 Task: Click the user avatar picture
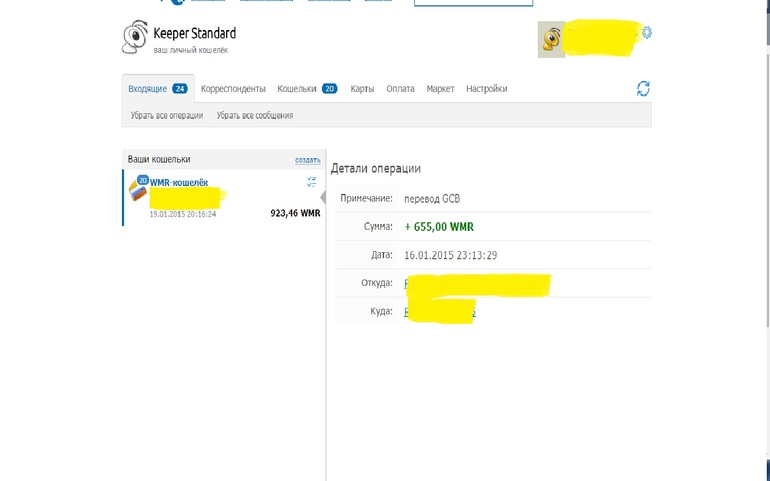point(550,40)
